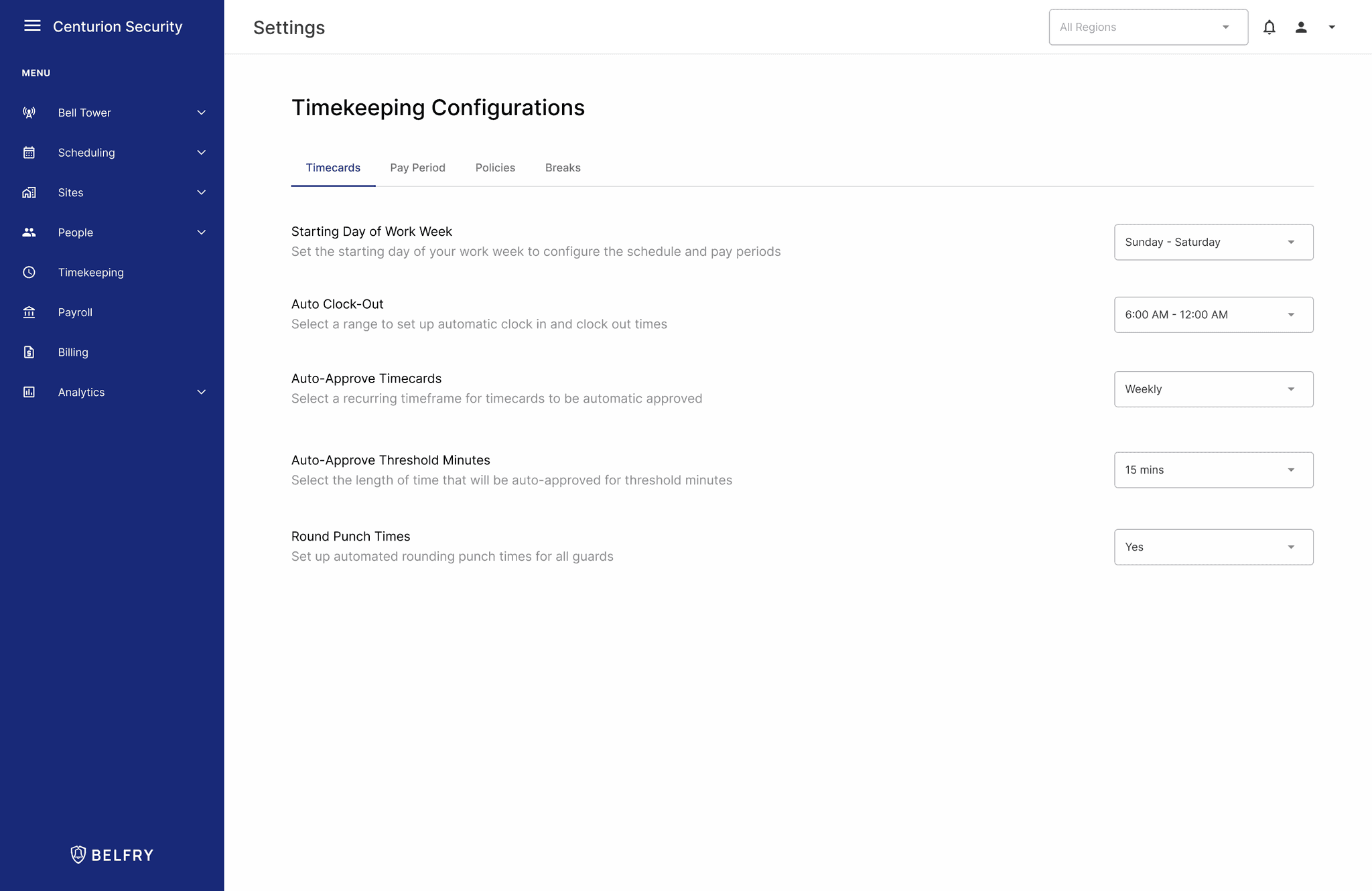Click Timekeeping Configurations heading
Image resolution: width=1372 pixels, height=891 pixels.
pos(438,108)
